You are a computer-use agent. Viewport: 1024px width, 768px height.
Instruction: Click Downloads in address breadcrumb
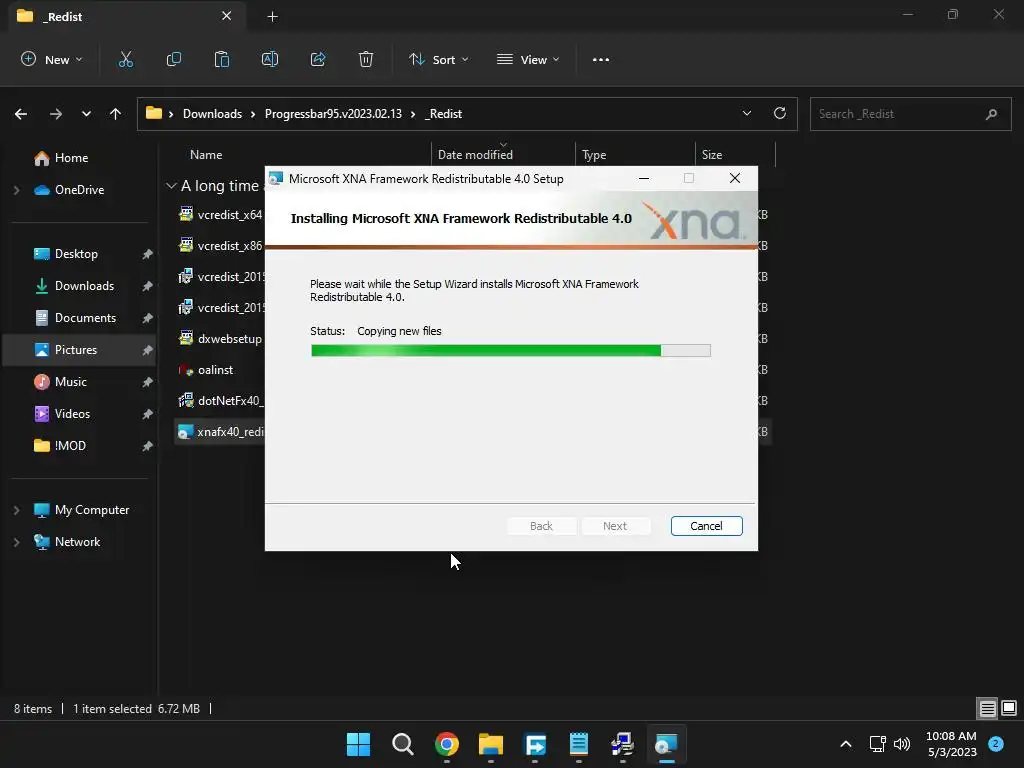pyautogui.click(x=212, y=114)
